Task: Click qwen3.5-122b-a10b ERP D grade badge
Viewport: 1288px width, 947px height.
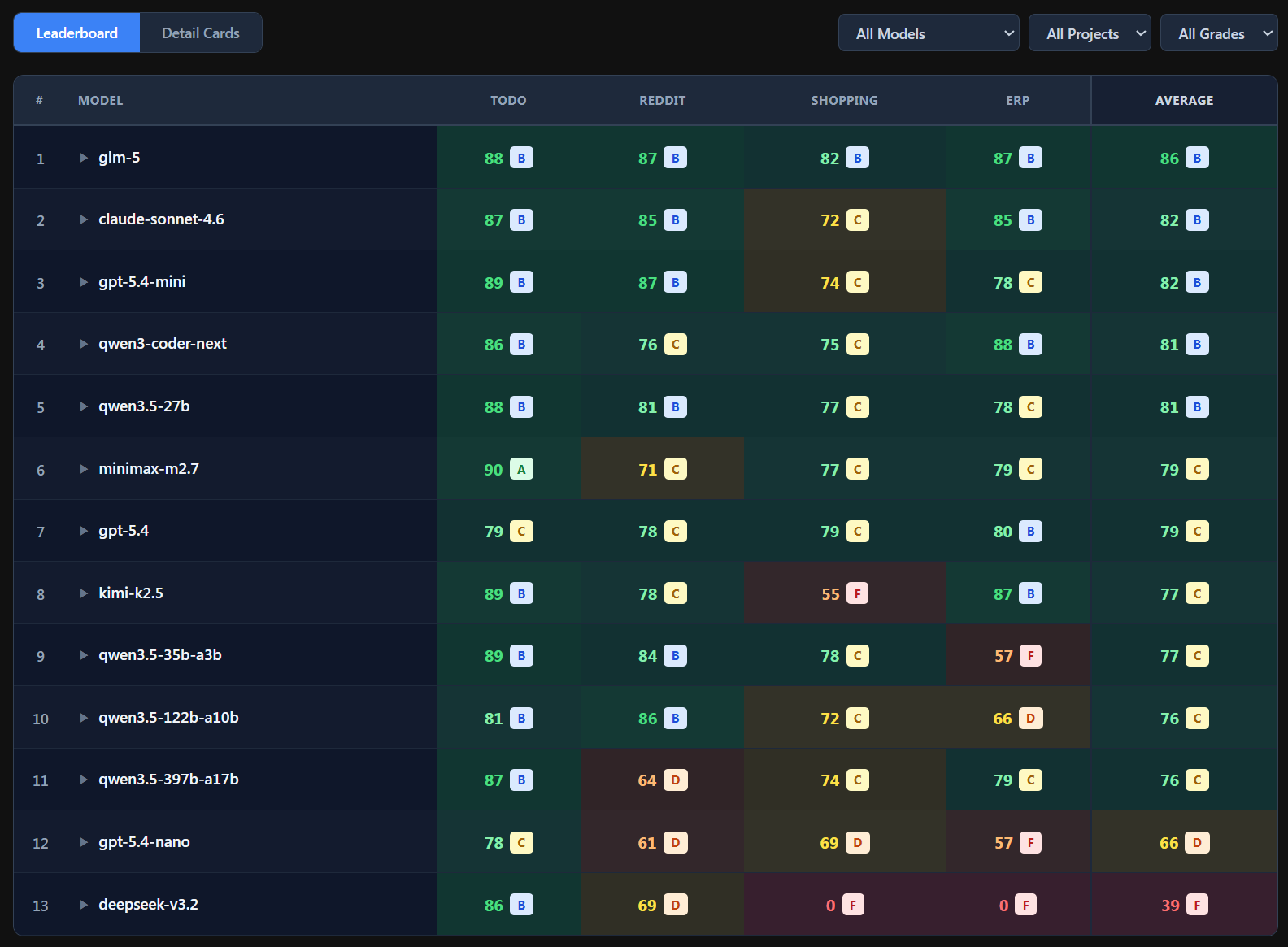Action: pos(1030,719)
